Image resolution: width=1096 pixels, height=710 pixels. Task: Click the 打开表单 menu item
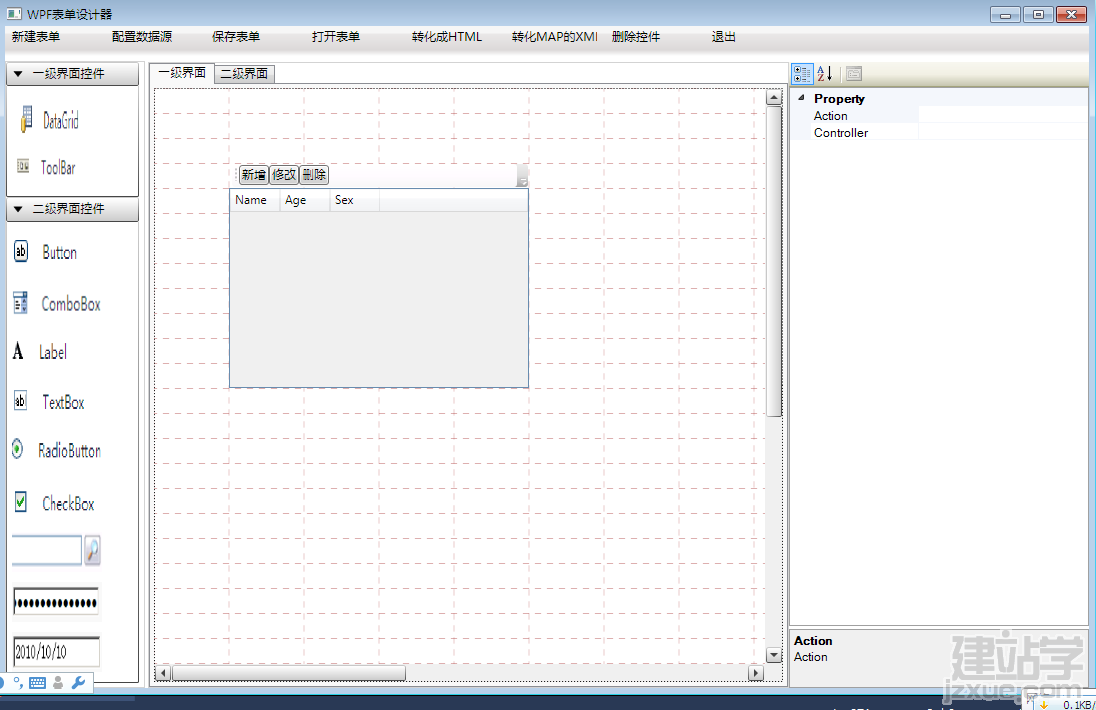pyautogui.click(x=336, y=36)
